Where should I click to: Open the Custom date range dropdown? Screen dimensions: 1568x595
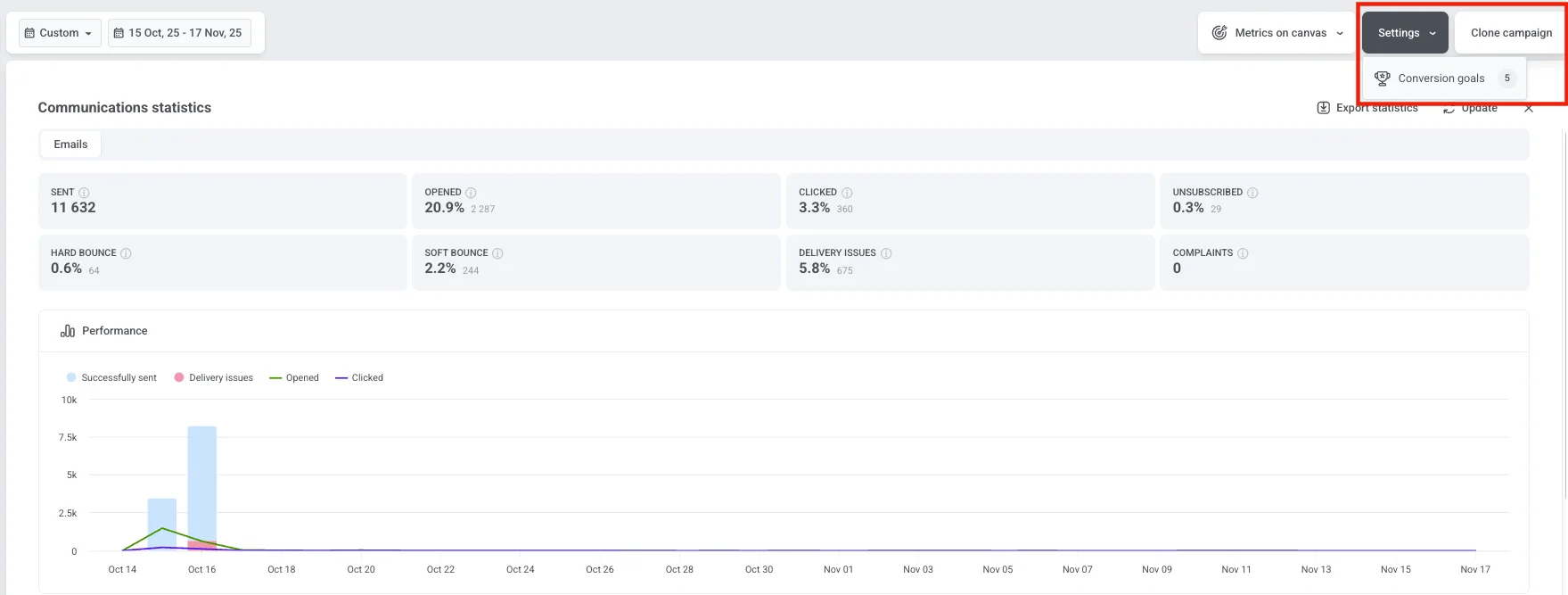(59, 33)
